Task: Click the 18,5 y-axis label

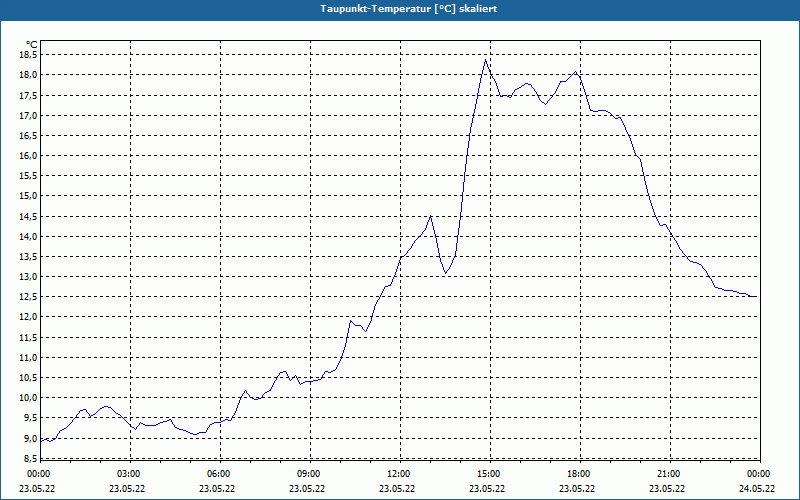Action: tap(28, 55)
